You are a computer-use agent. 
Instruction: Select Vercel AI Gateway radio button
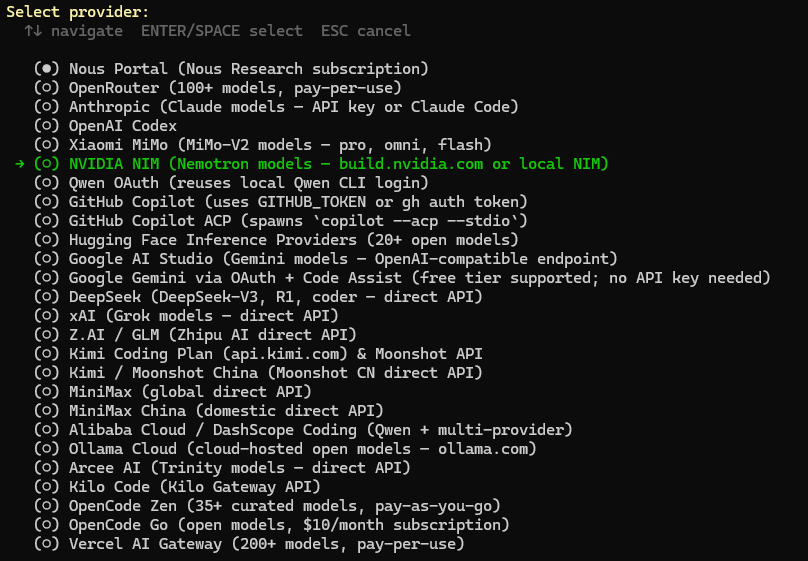tap(47, 544)
